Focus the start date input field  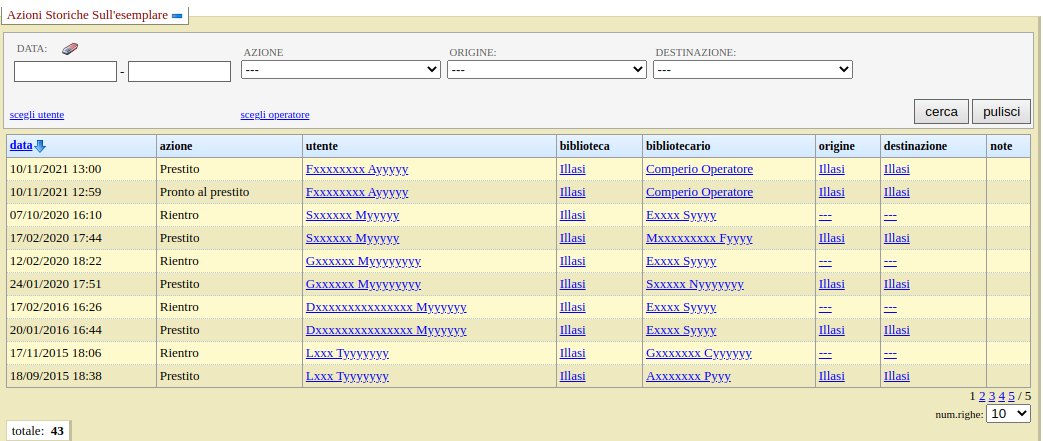(x=66, y=72)
